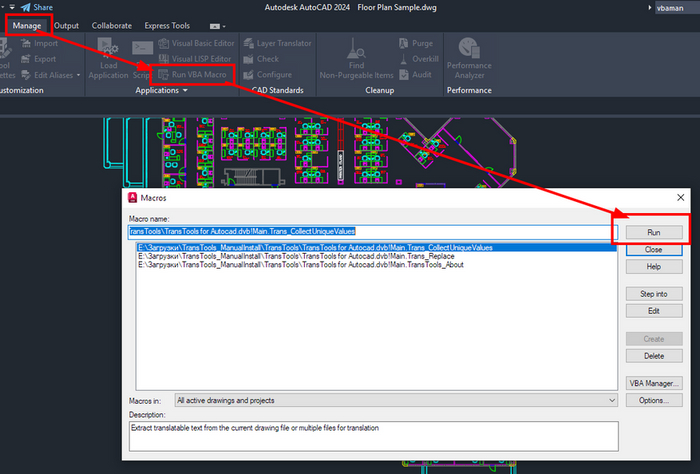Click the Share icon in title bar
Screen dimensions: 700x474
[x=25, y=7]
